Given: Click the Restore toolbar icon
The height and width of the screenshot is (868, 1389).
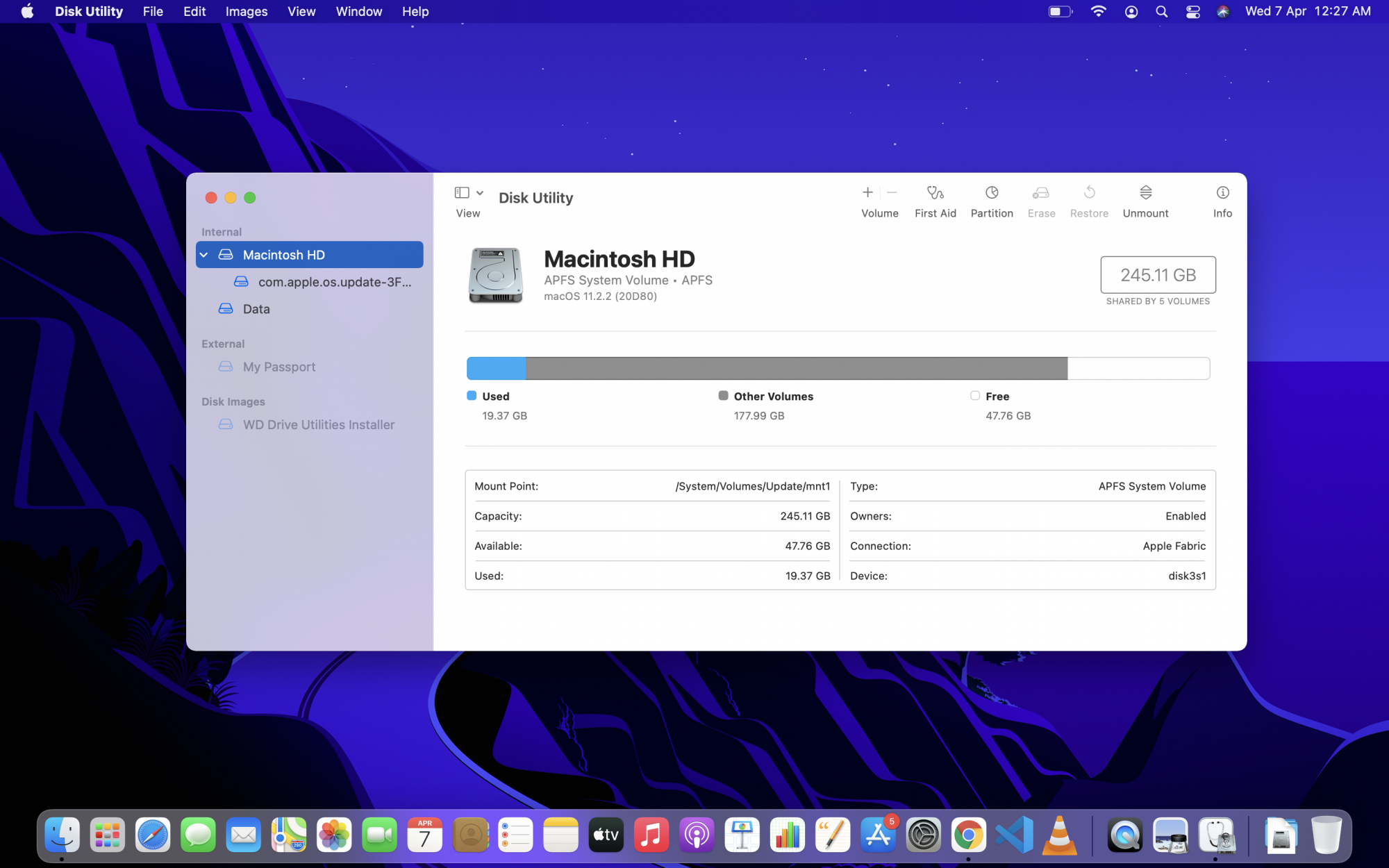Looking at the screenshot, I should (x=1088, y=193).
